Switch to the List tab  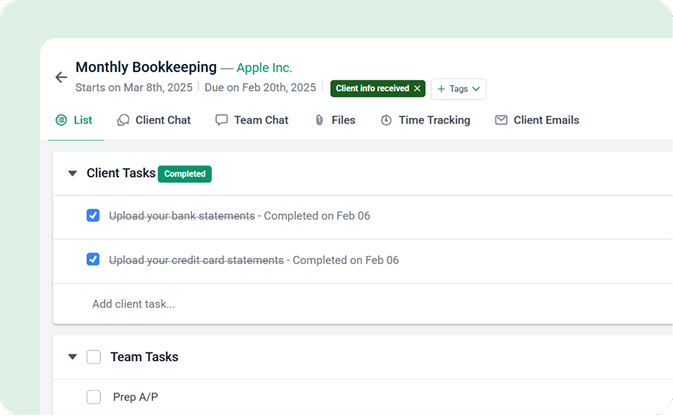click(x=74, y=120)
